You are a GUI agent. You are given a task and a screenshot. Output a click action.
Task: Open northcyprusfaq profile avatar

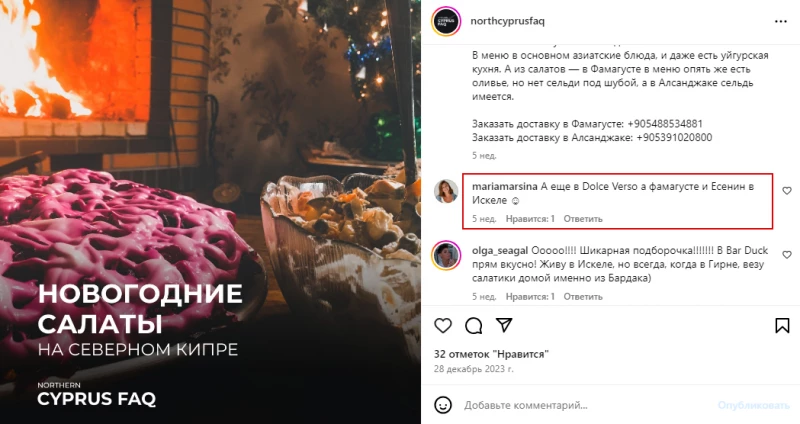click(446, 21)
